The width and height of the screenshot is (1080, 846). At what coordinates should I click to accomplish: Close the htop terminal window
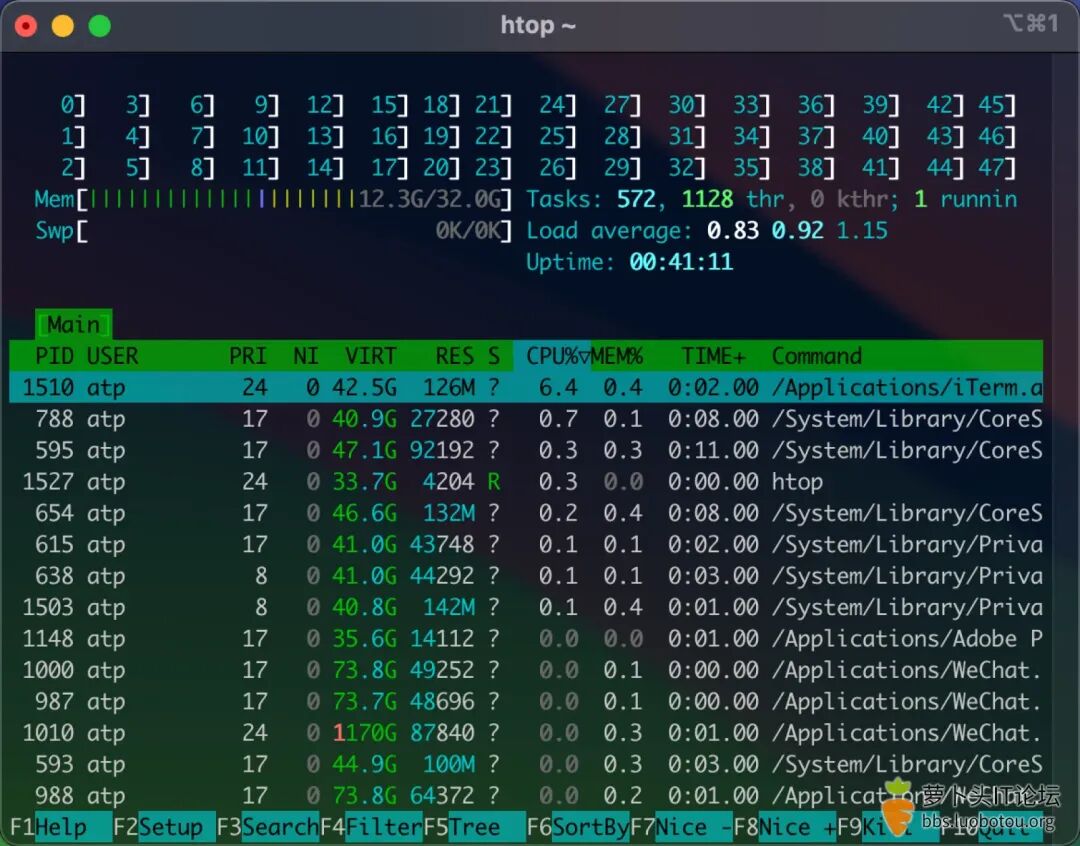tap(26, 26)
